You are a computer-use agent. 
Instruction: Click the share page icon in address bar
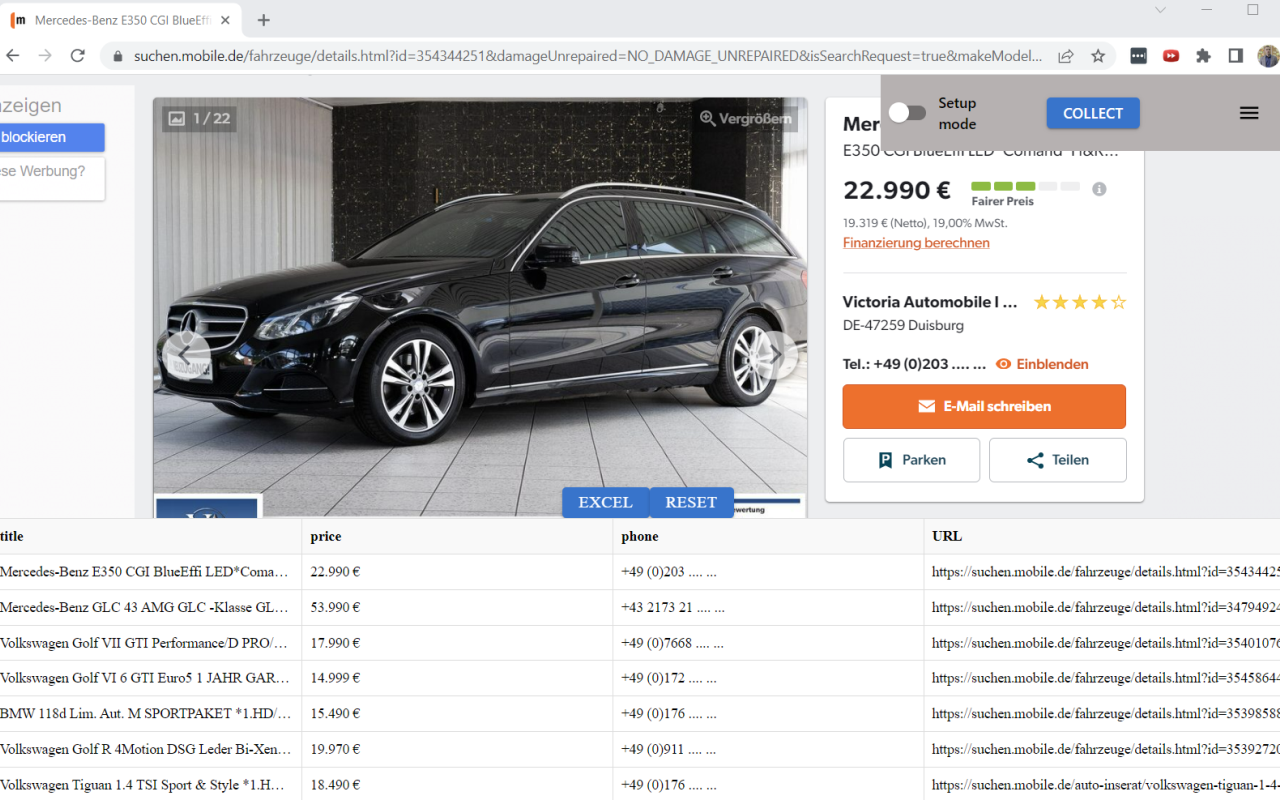click(x=1066, y=56)
